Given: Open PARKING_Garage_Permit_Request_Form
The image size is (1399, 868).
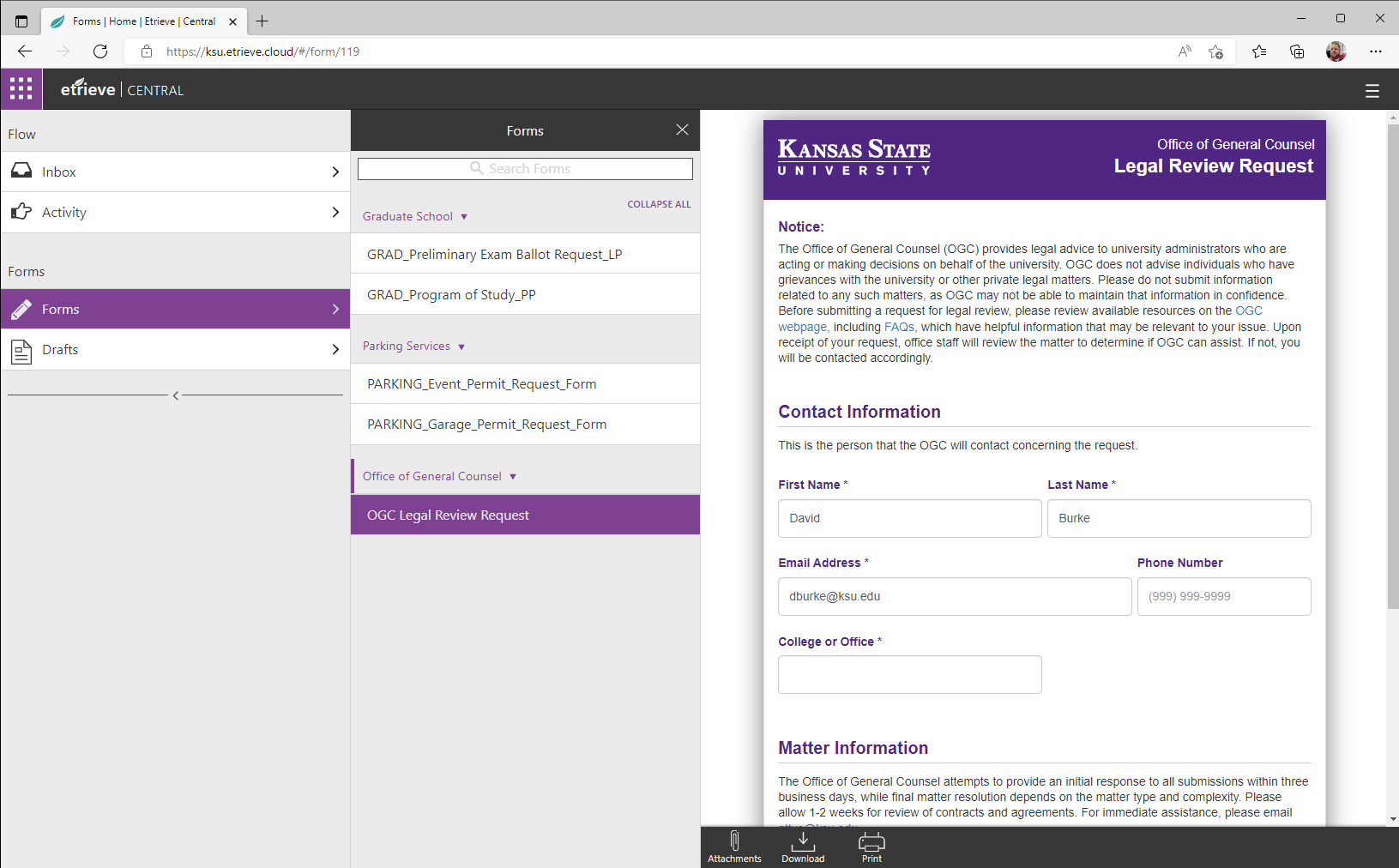Looking at the screenshot, I should tap(525, 424).
